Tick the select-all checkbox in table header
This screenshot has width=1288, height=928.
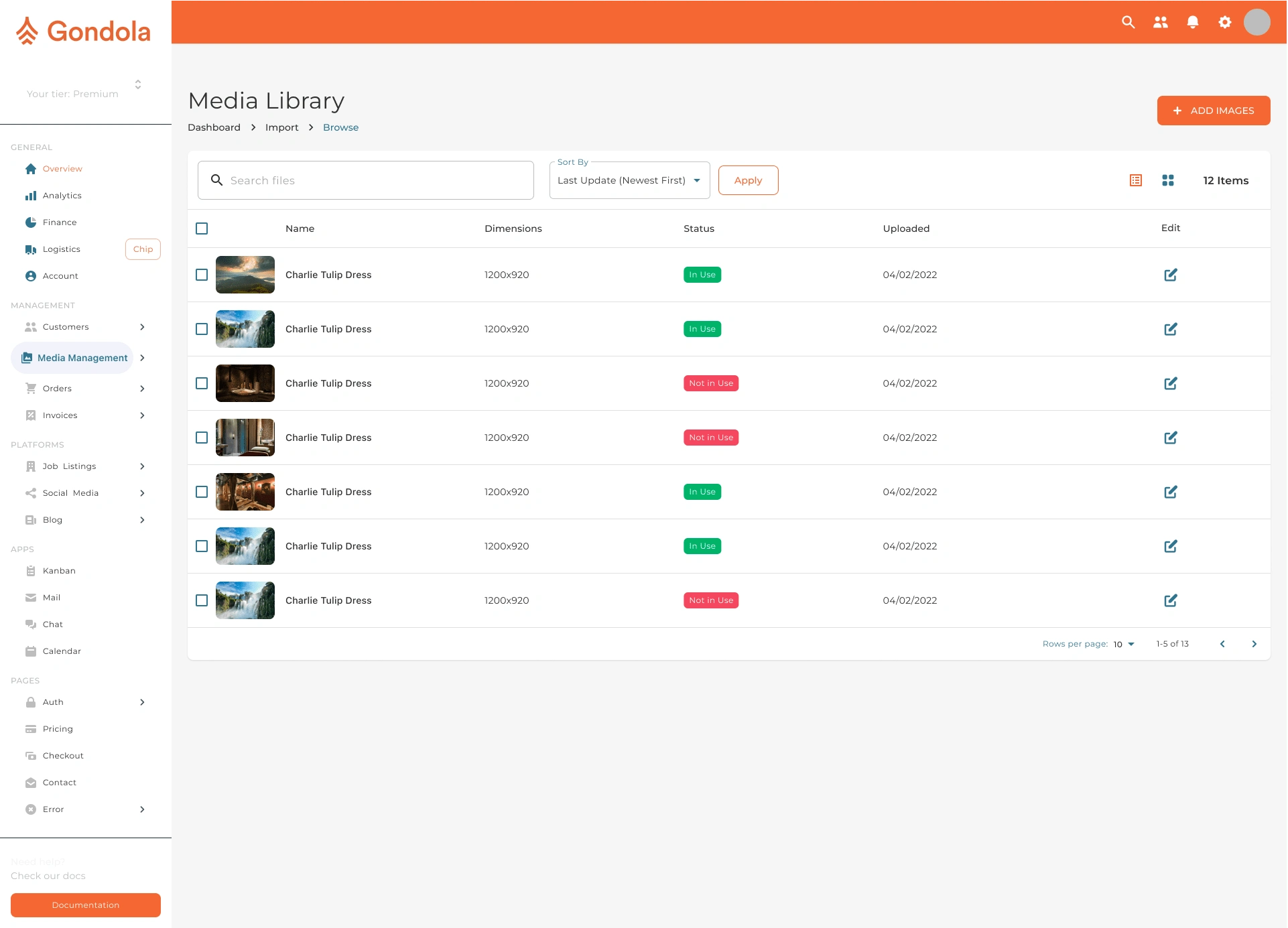click(202, 228)
